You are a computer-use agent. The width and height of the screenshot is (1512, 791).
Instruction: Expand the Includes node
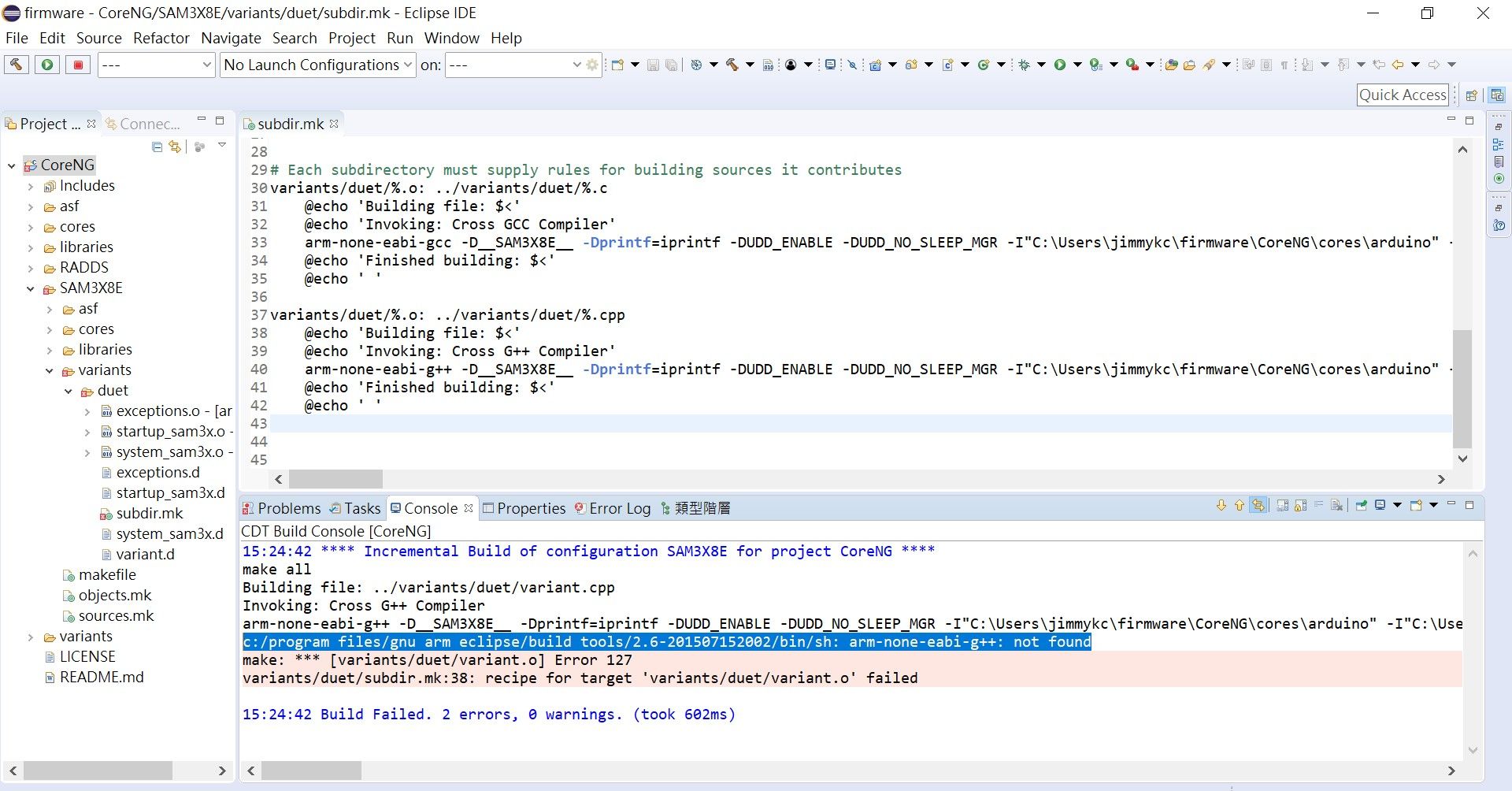[x=30, y=186]
